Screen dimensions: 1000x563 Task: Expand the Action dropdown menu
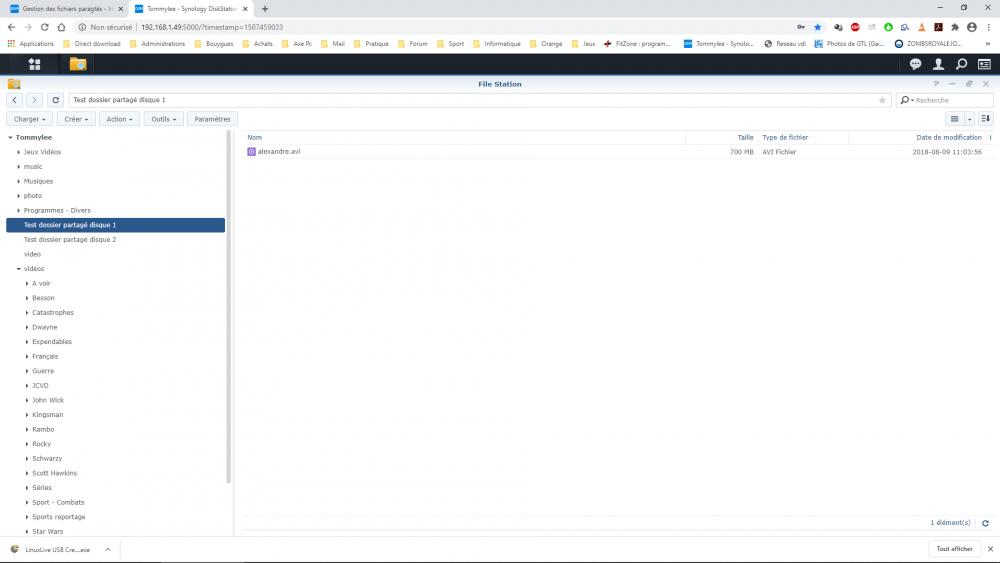click(119, 119)
